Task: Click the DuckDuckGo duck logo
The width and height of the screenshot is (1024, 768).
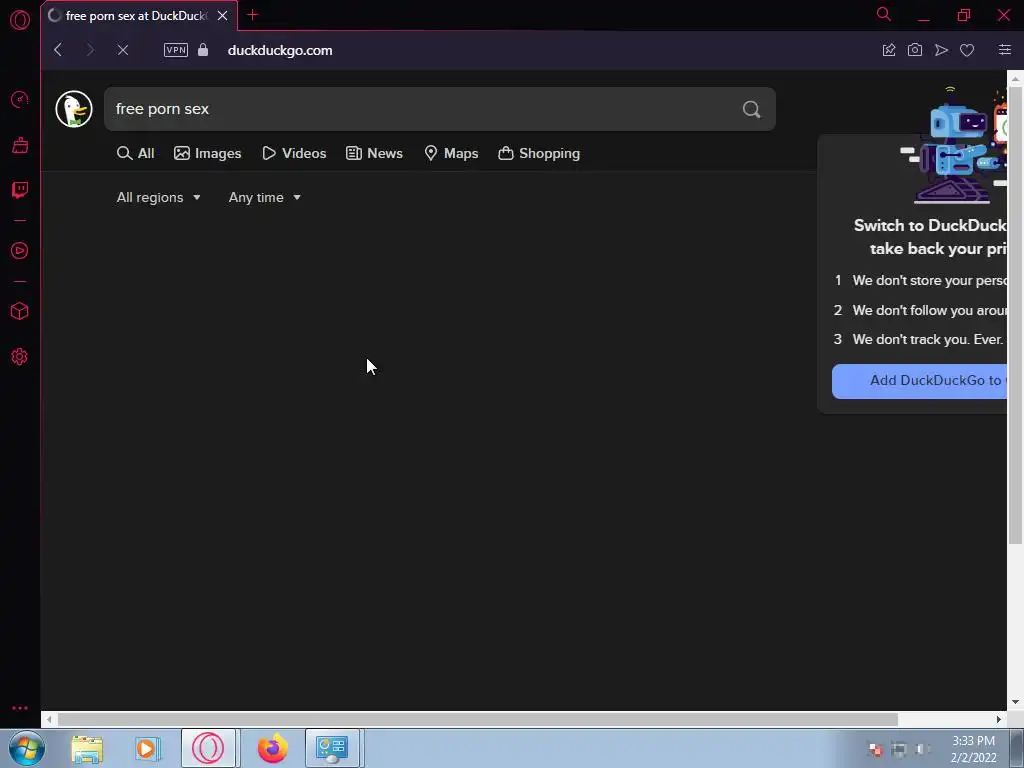Action: (74, 109)
